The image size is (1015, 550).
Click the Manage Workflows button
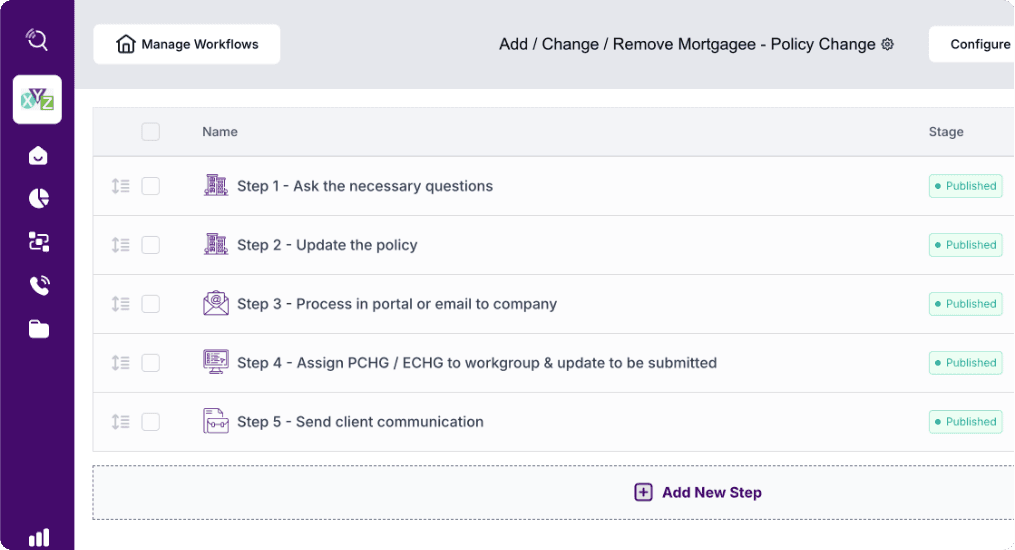click(x=187, y=44)
